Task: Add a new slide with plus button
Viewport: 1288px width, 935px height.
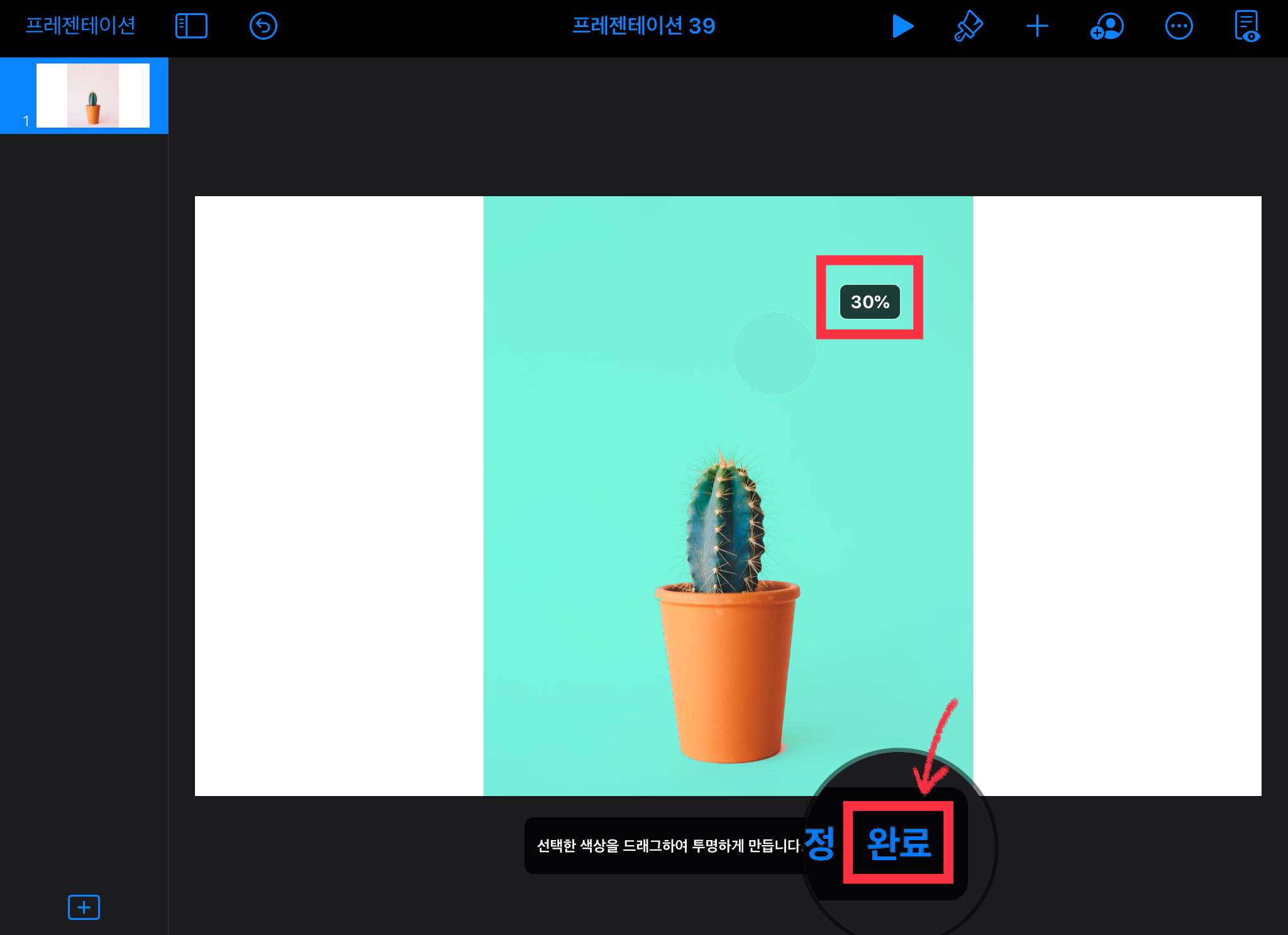Action: [x=84, y=907]
